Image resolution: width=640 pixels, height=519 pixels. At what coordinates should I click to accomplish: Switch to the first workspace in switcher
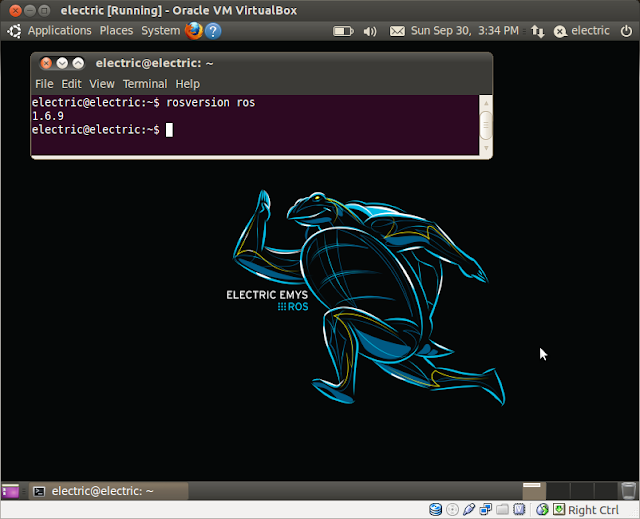(534, 491)
